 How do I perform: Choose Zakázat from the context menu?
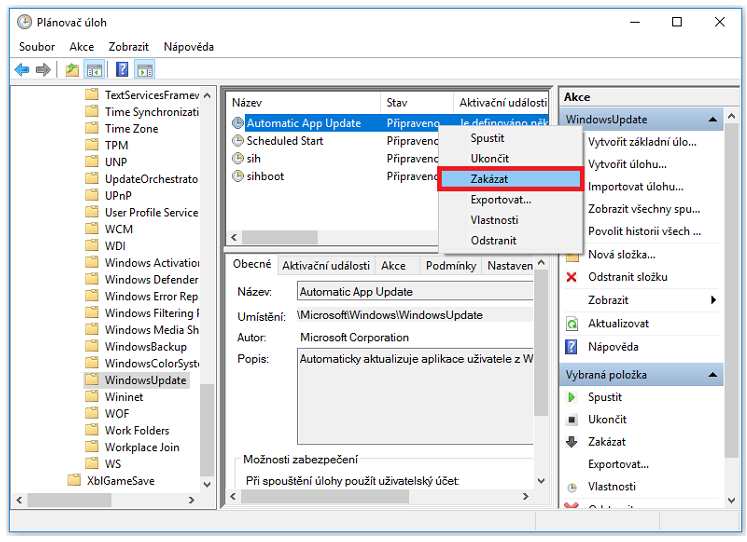click(x=511, y=179)
